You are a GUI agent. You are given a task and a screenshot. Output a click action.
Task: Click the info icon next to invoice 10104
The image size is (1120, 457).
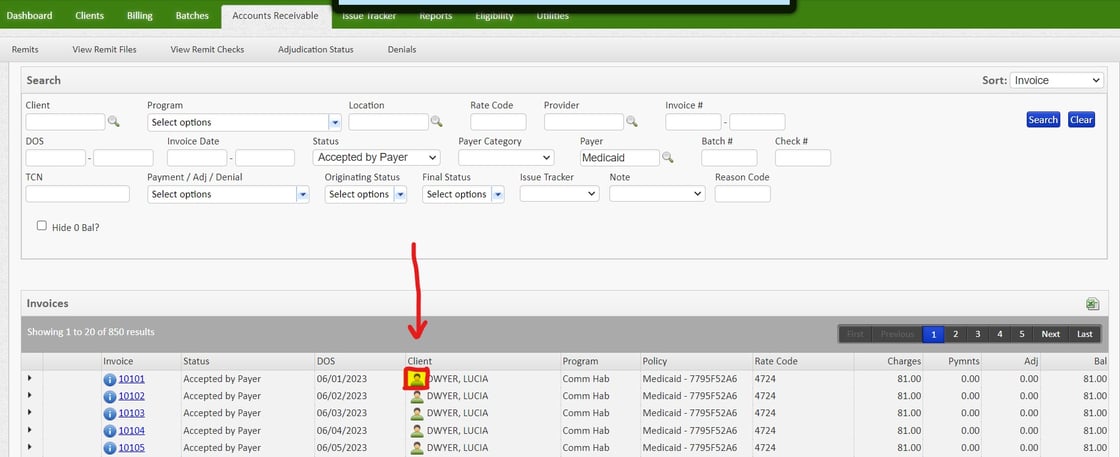(x=109, y=431)
